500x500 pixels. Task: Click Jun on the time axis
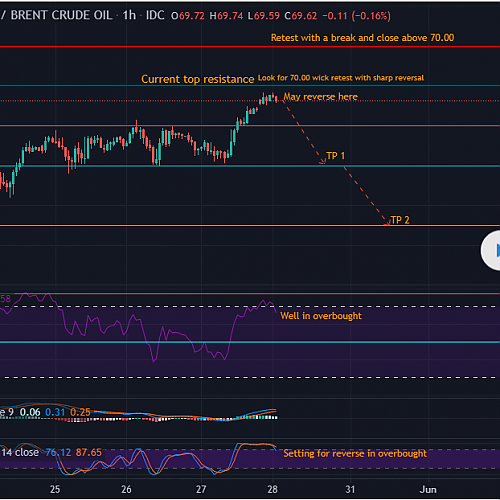[x=428, y=489]
